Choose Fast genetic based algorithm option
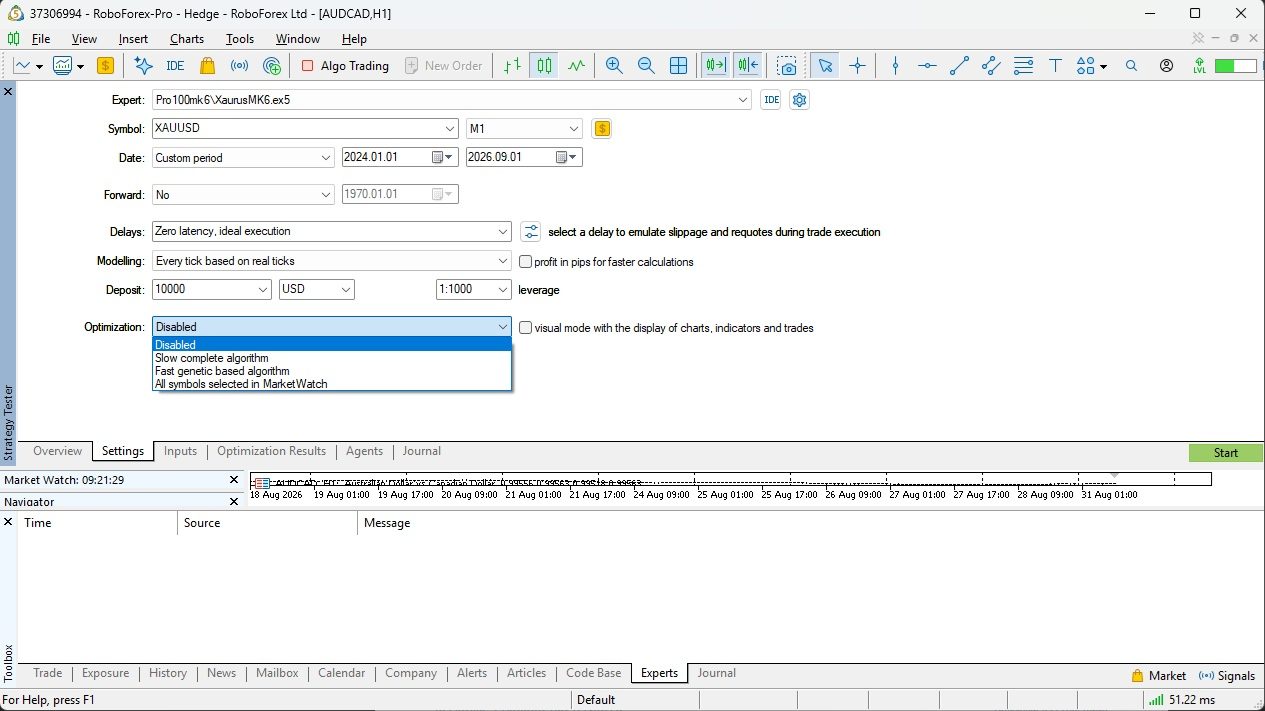The image size is (1265, 711). coord(332,371)
